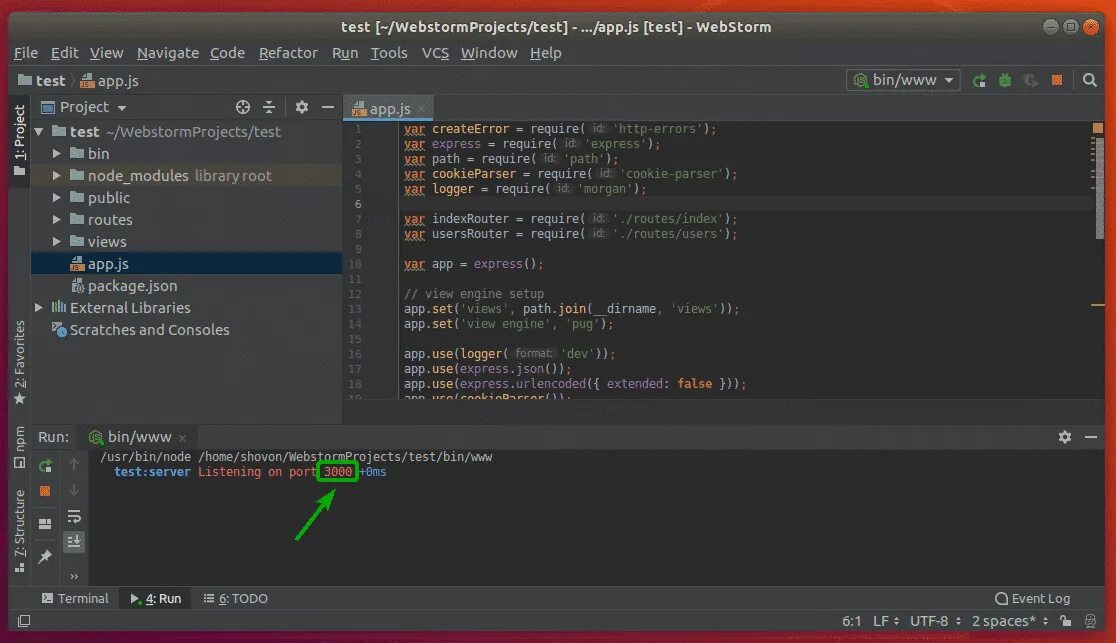This screenshot has width=1116, height=643.
Task: Click the locate-in-project target icon
Action: pyautogui.click(x=243, y=107)
